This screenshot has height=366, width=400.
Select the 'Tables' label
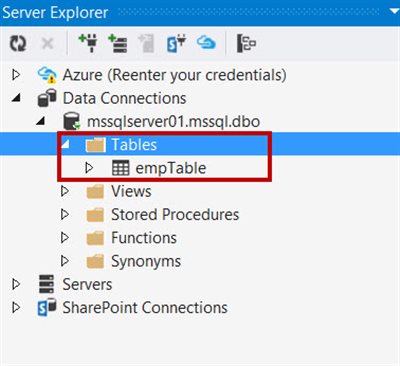[134, 145]
